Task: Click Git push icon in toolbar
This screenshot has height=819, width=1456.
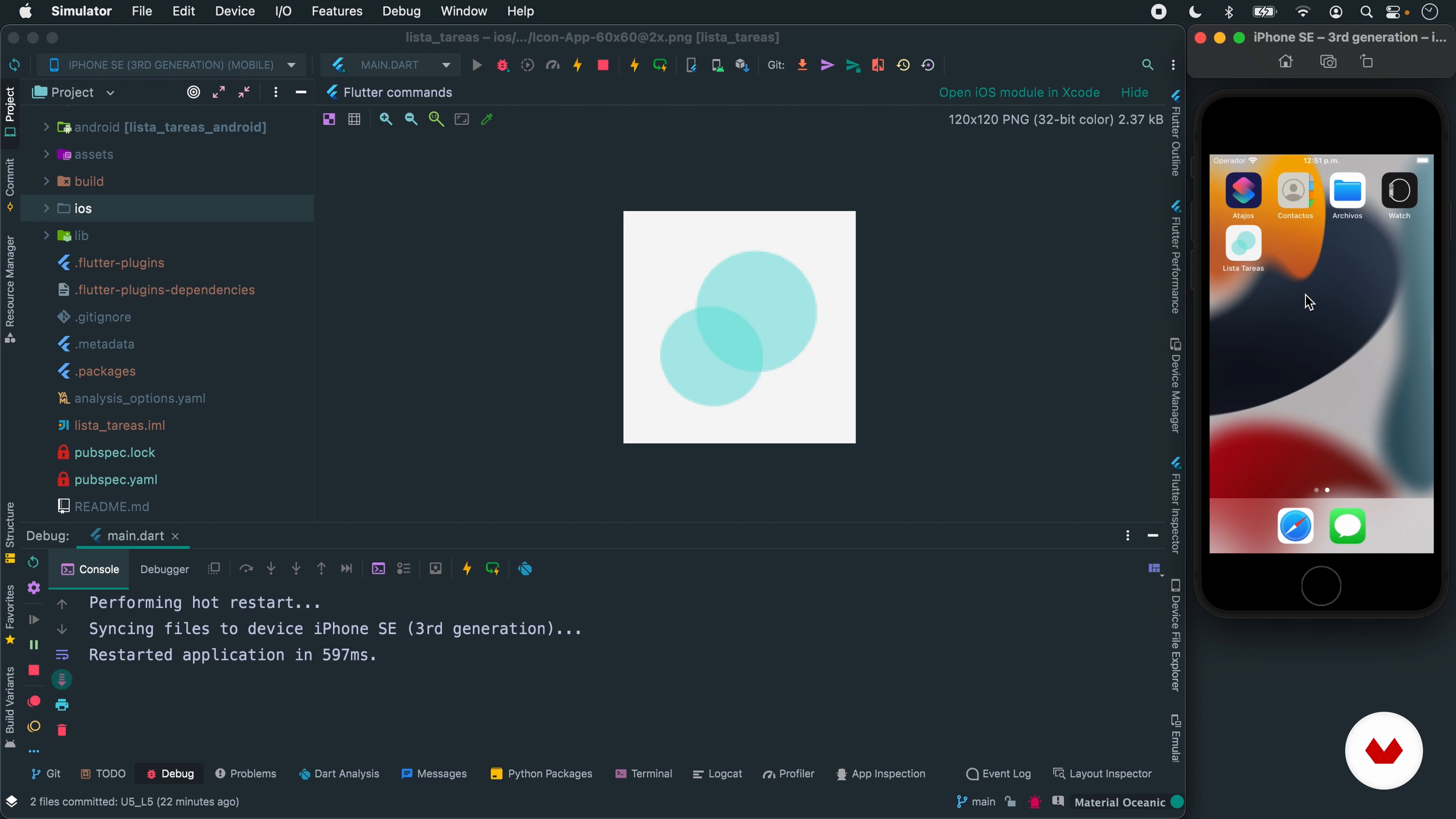Action: point(853,66)
